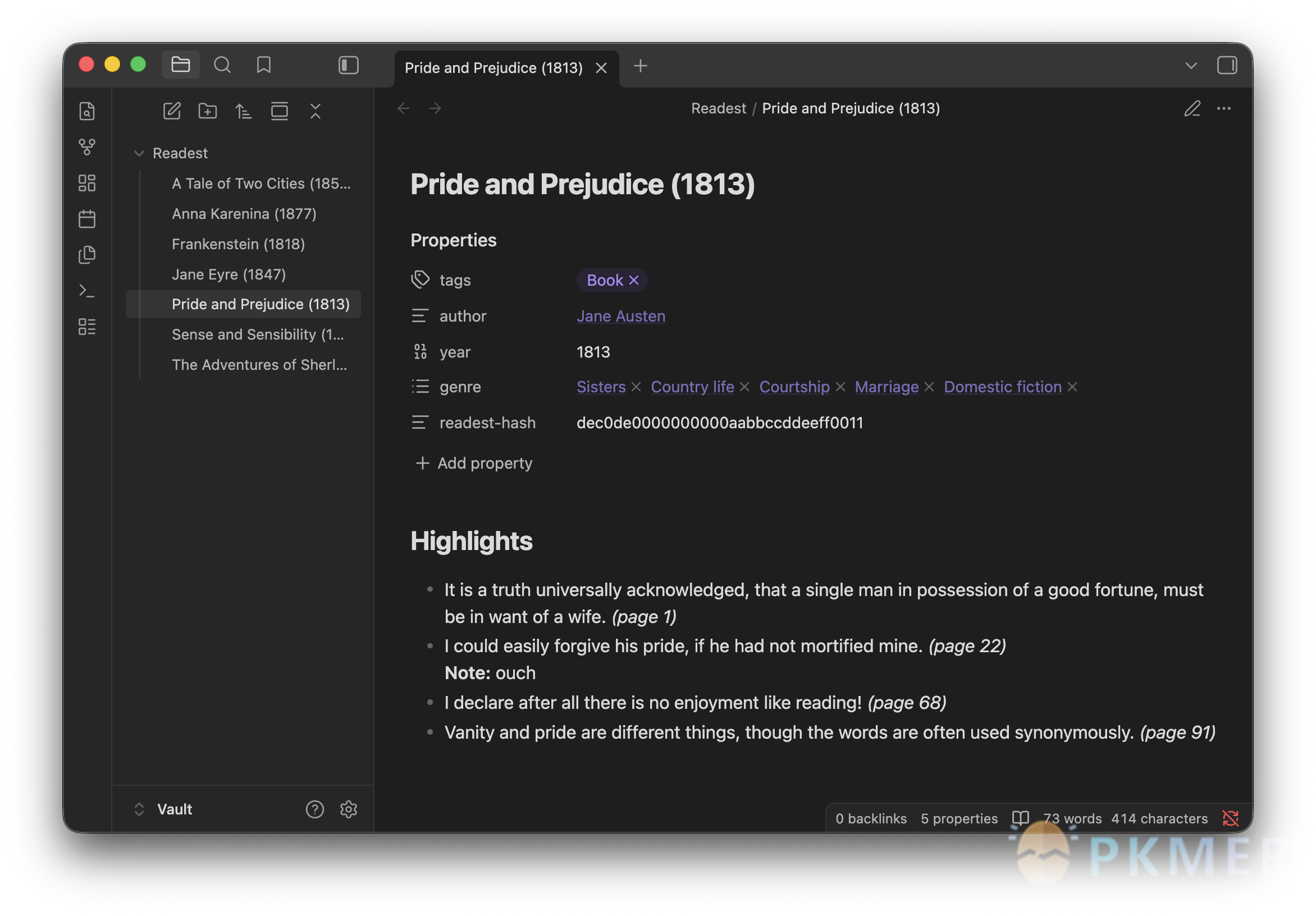The image size is (1316, 916).
Task: Click the genre property list icon
Action: pyautogui.click(x=420, y=387)
